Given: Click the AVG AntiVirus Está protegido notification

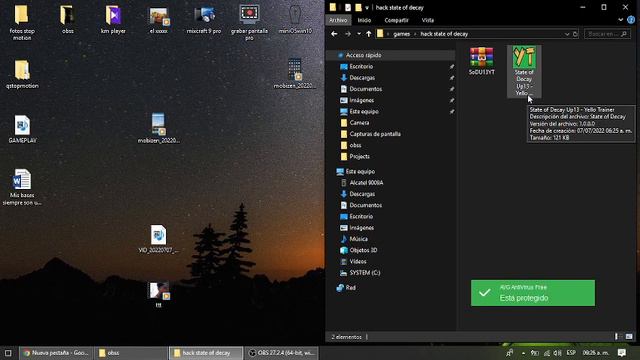Looking at the screenshot, I should coord(533,293).
